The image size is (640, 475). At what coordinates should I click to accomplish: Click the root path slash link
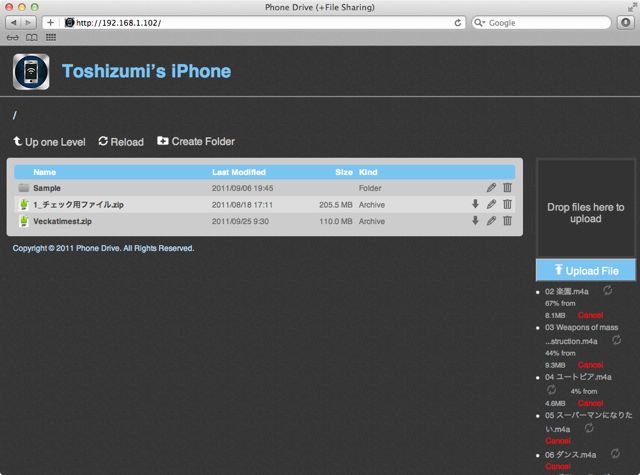pyautogui.click(x=15, y=115)
